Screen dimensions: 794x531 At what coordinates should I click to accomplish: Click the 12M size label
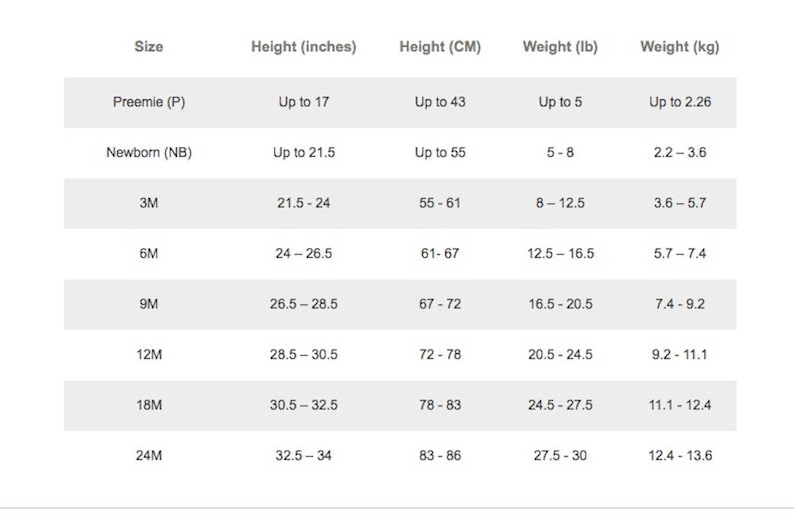149,354
